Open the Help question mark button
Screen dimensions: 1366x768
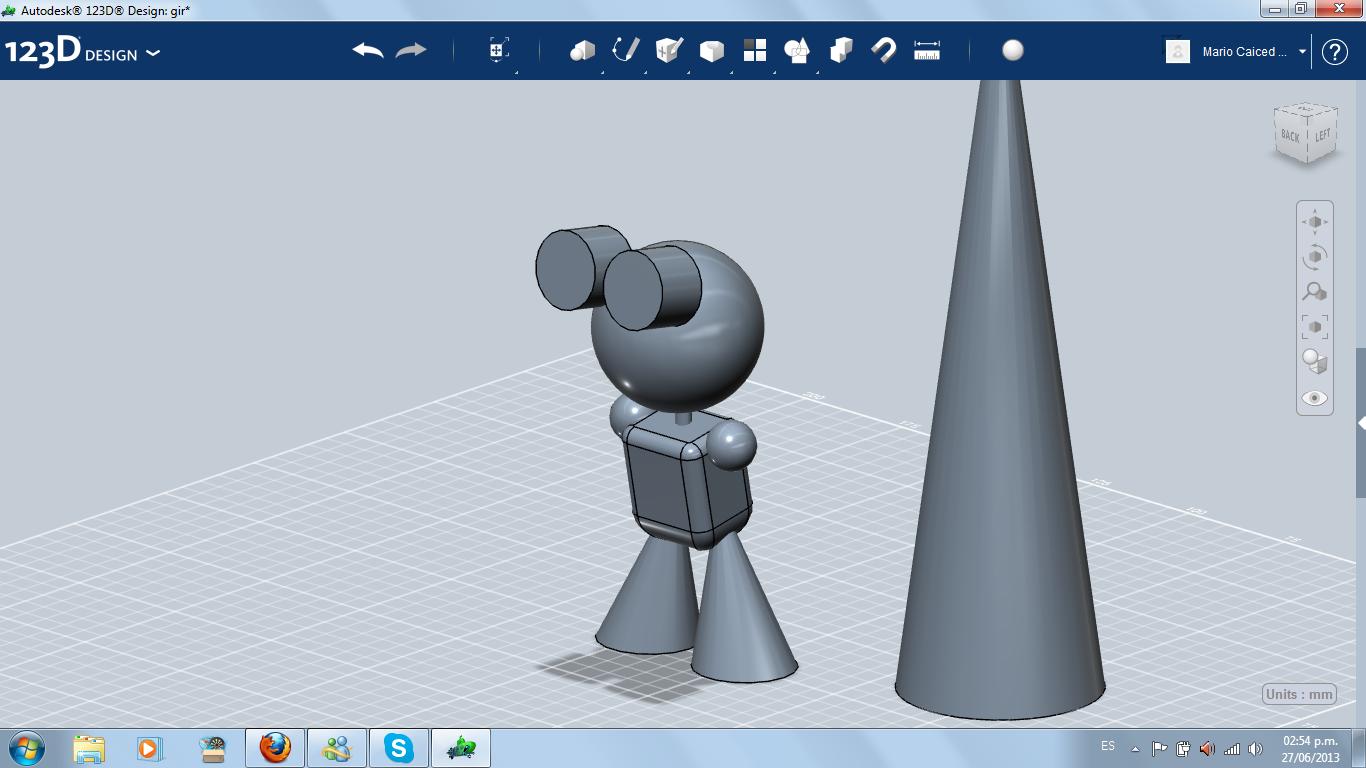1335,52
